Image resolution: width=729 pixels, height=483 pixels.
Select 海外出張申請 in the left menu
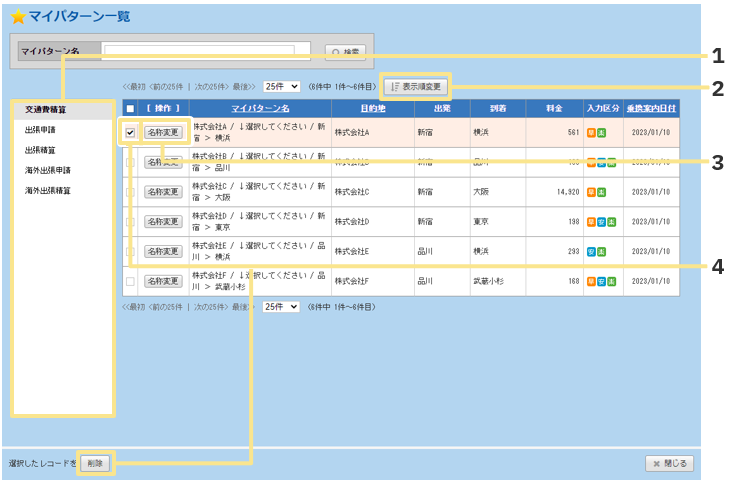click(x=48, y=170)
